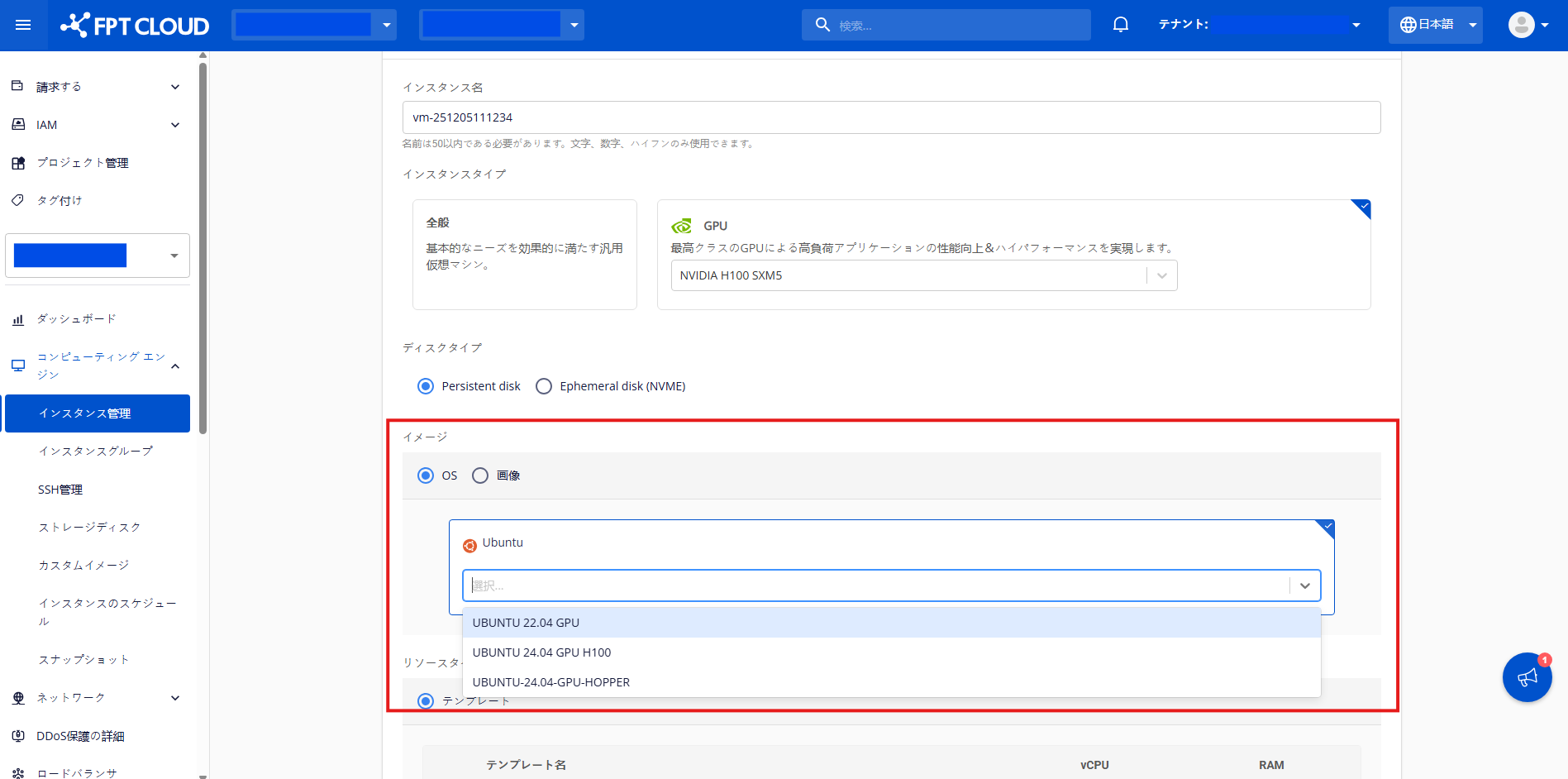Screen dimensions: 1568x779
Task: Click the FPT Cloud logo
Action: pyautogui.click(x=135, y=26)
